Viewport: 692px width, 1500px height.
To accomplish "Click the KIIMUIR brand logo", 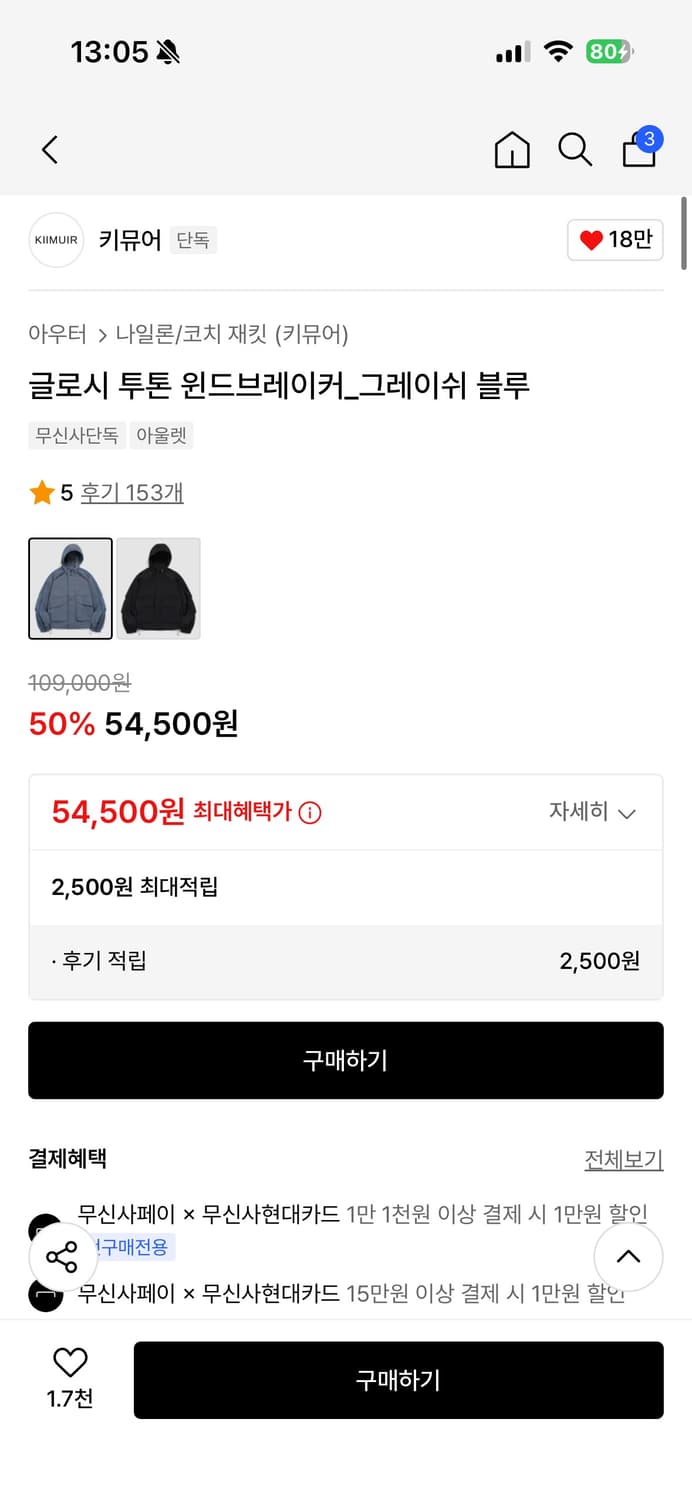I will coord(56,240).
